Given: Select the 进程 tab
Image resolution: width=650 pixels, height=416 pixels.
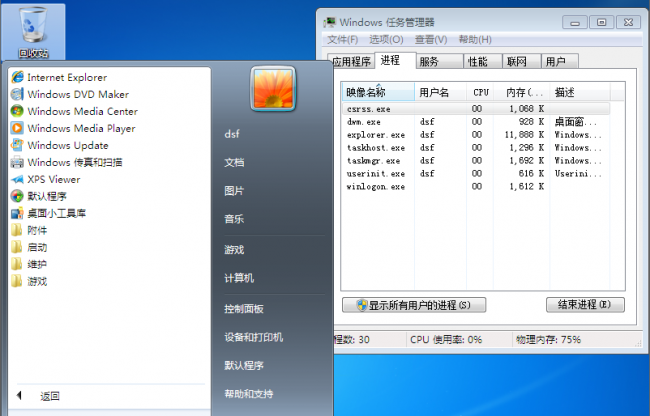Looking at the screenshot, I should (395, 60).
